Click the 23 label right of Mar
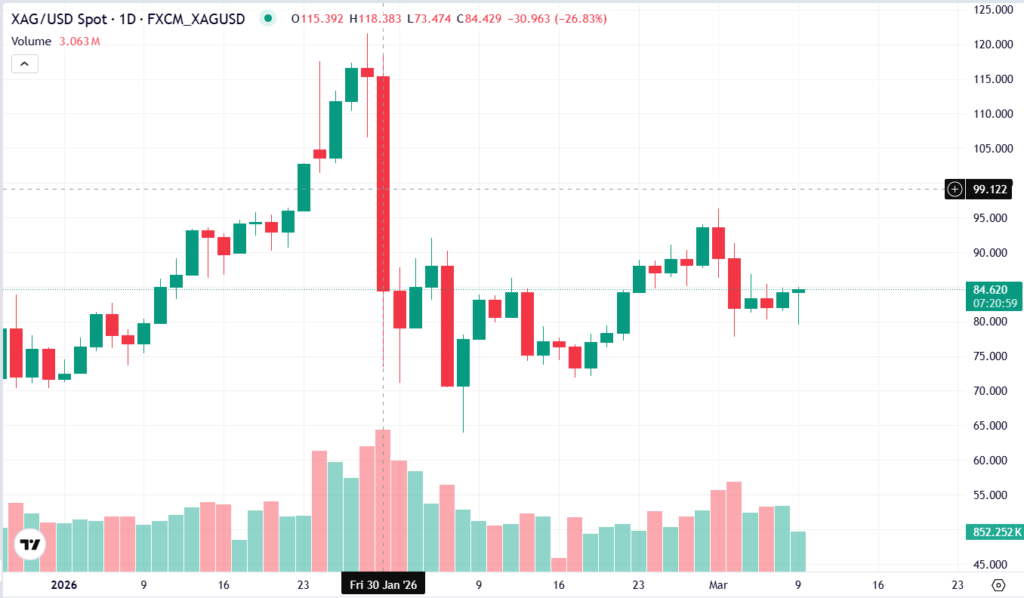 coord(957,585)
